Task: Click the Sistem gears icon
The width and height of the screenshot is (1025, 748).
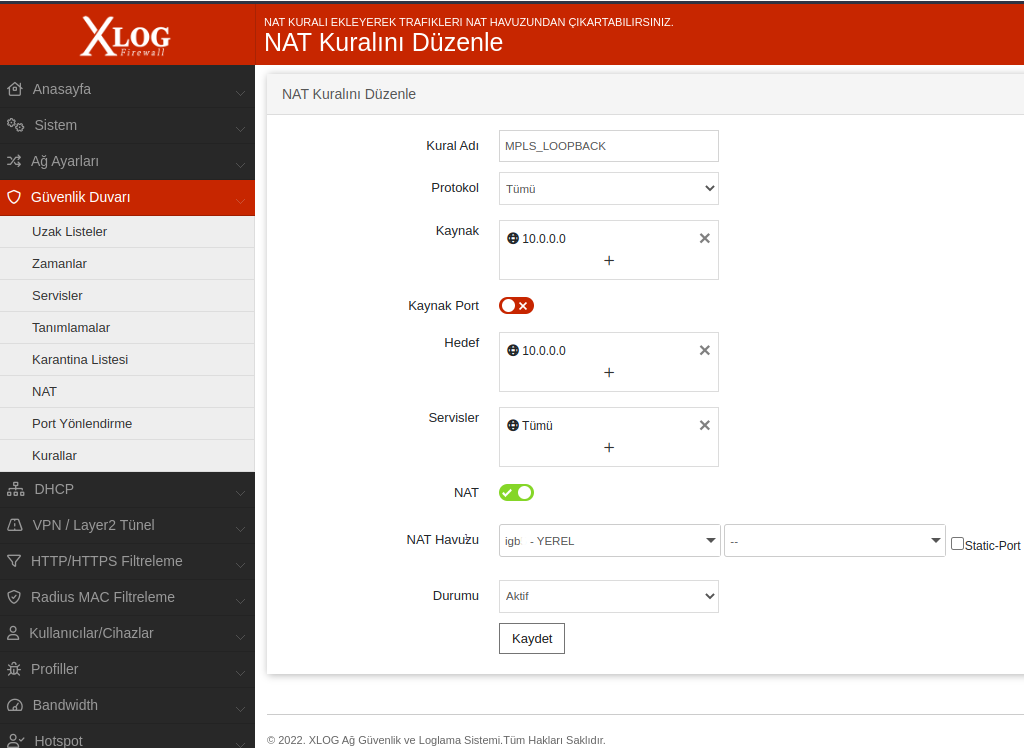Action: [15, 125]
